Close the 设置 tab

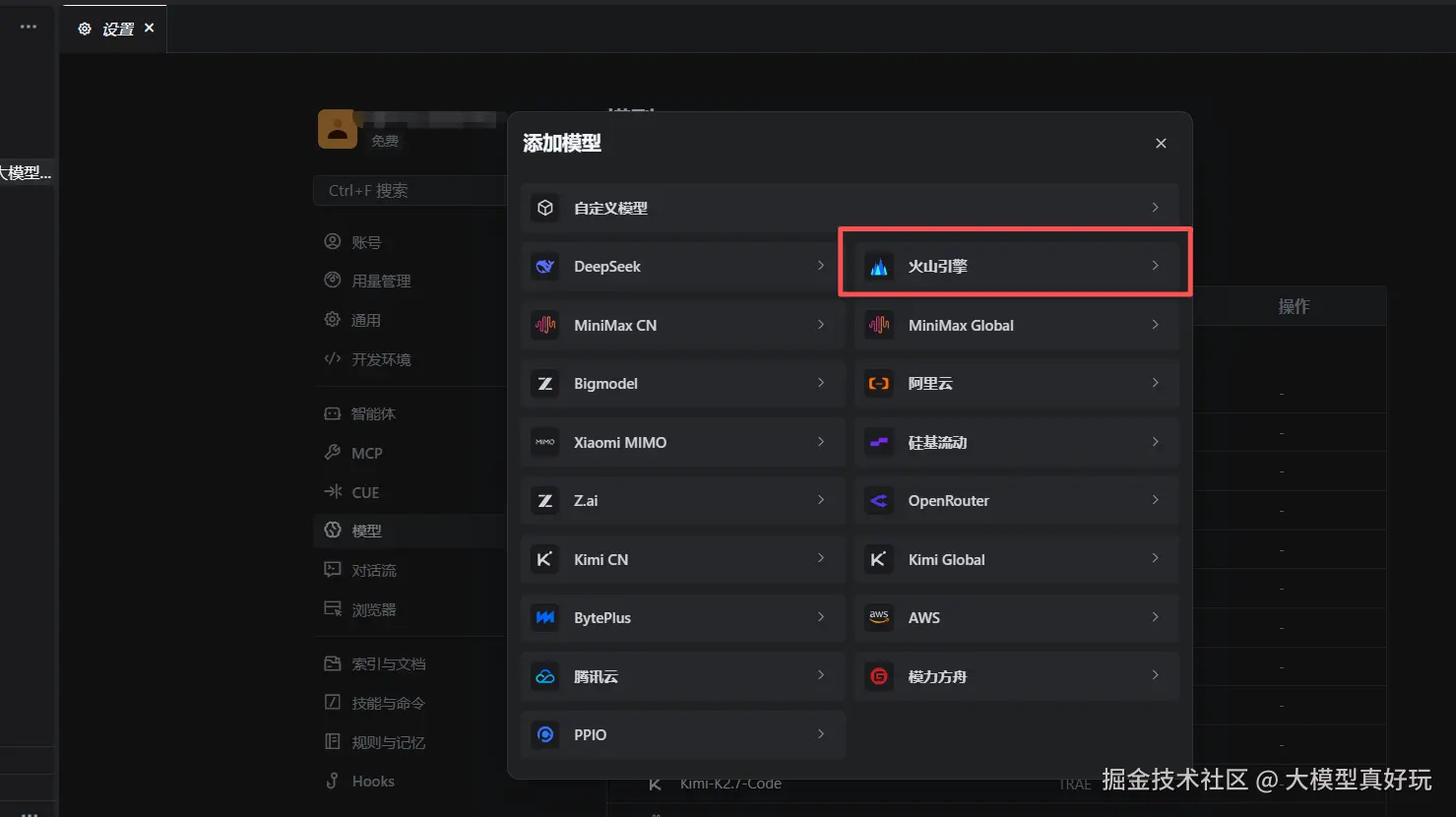150,28
